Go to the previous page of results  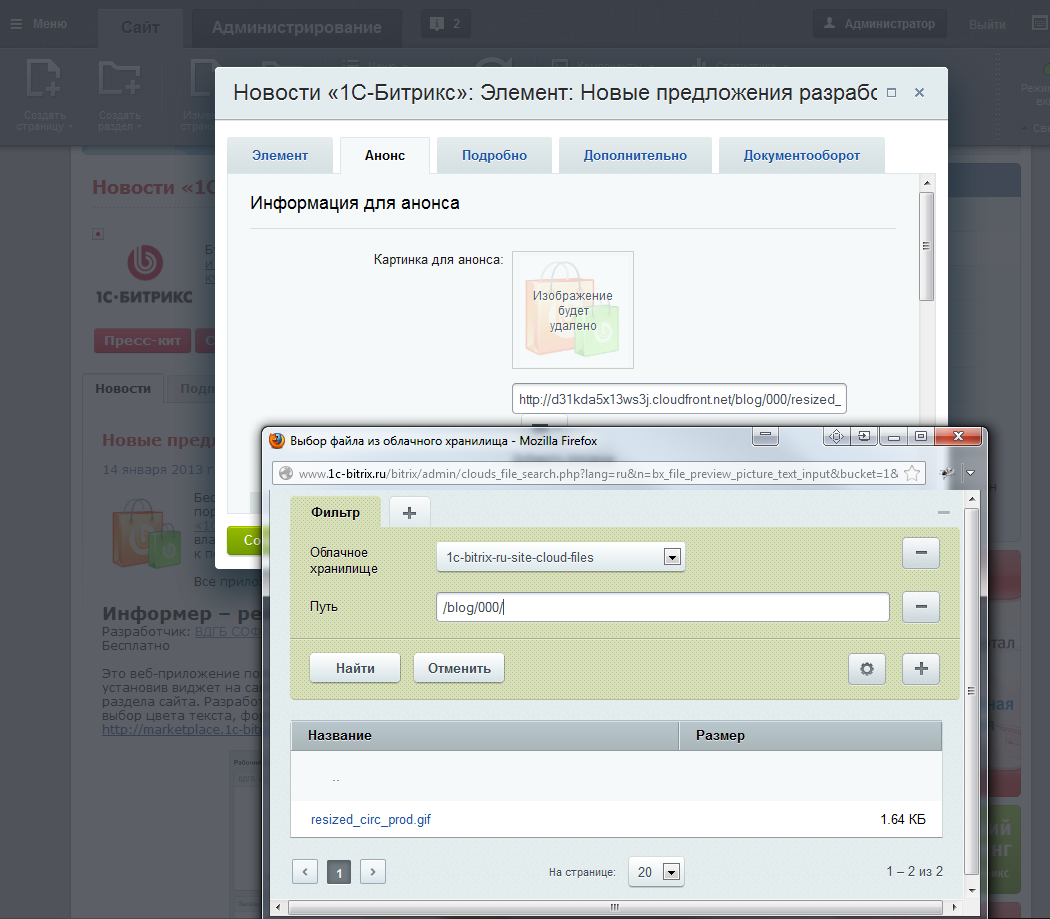point(305,871)
